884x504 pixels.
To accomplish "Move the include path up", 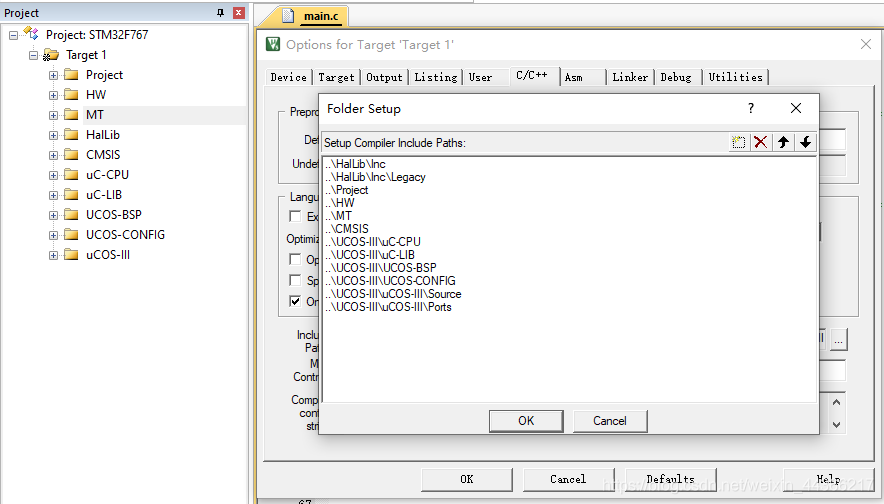I will 783,142.
